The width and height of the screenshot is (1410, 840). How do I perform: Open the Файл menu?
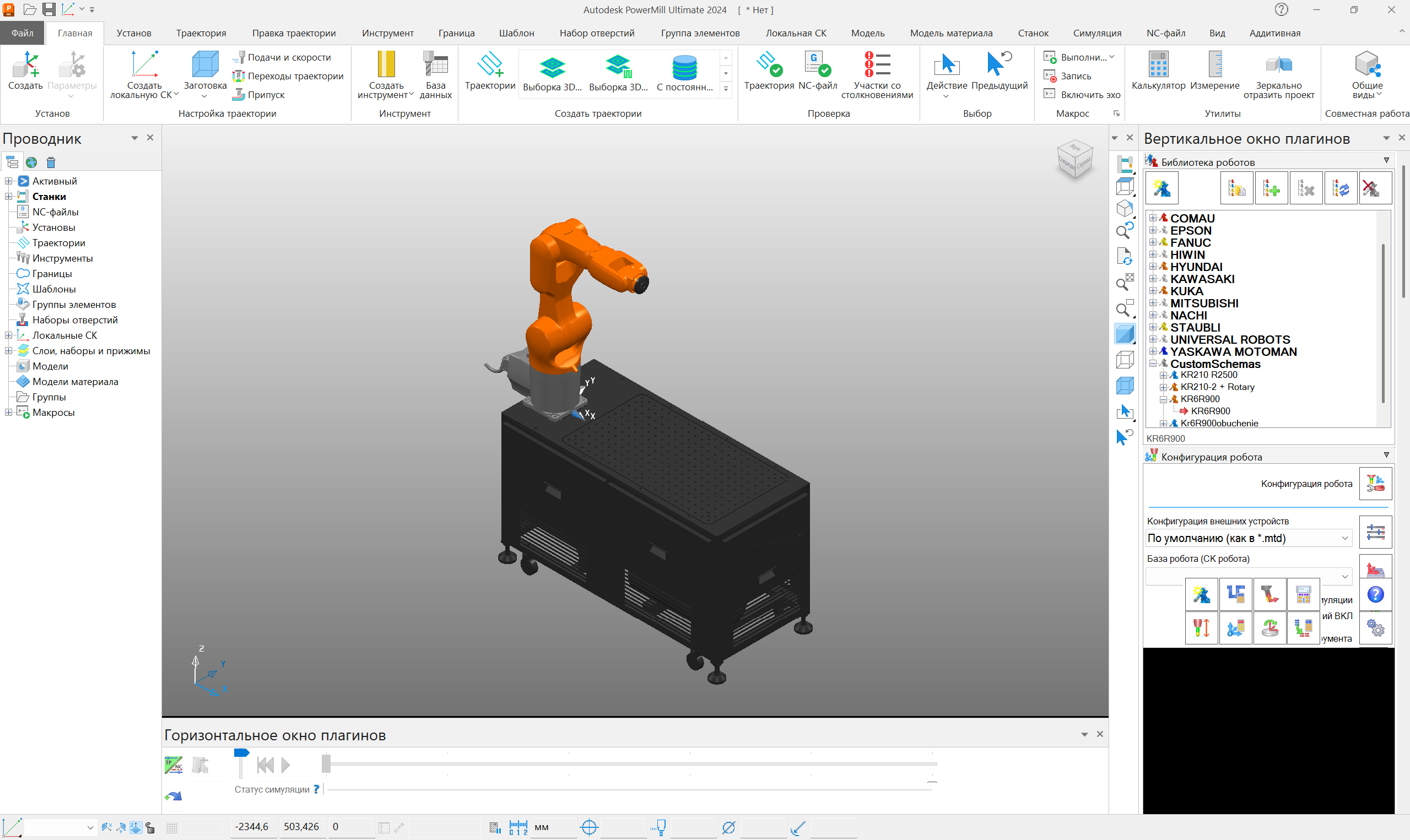23,34
